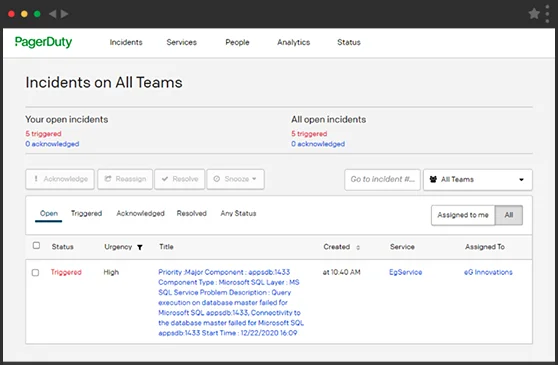Viewport: 558px width, 365px height.
Task: Click the Urgency column header
Action: click(x=118, y=247)
